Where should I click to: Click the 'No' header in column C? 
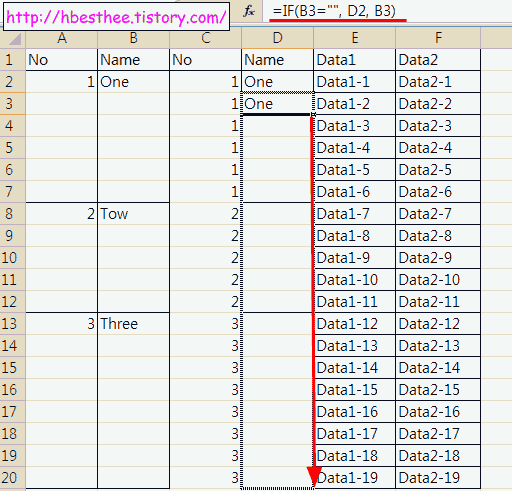point(206,60)
